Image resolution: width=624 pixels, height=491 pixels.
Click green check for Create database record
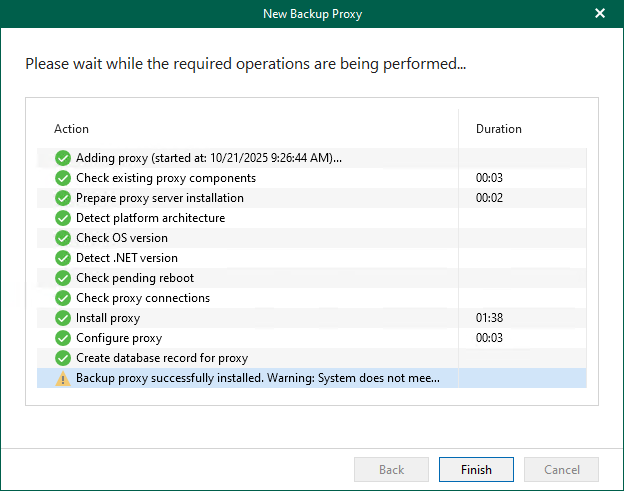pos(63,358)
